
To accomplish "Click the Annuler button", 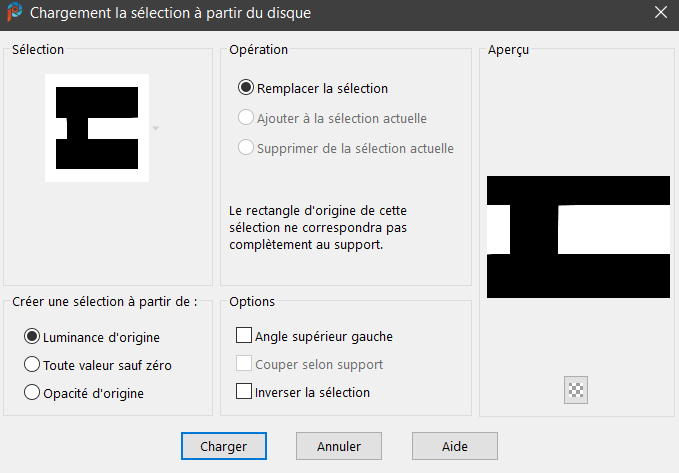I will pos(338,446).
